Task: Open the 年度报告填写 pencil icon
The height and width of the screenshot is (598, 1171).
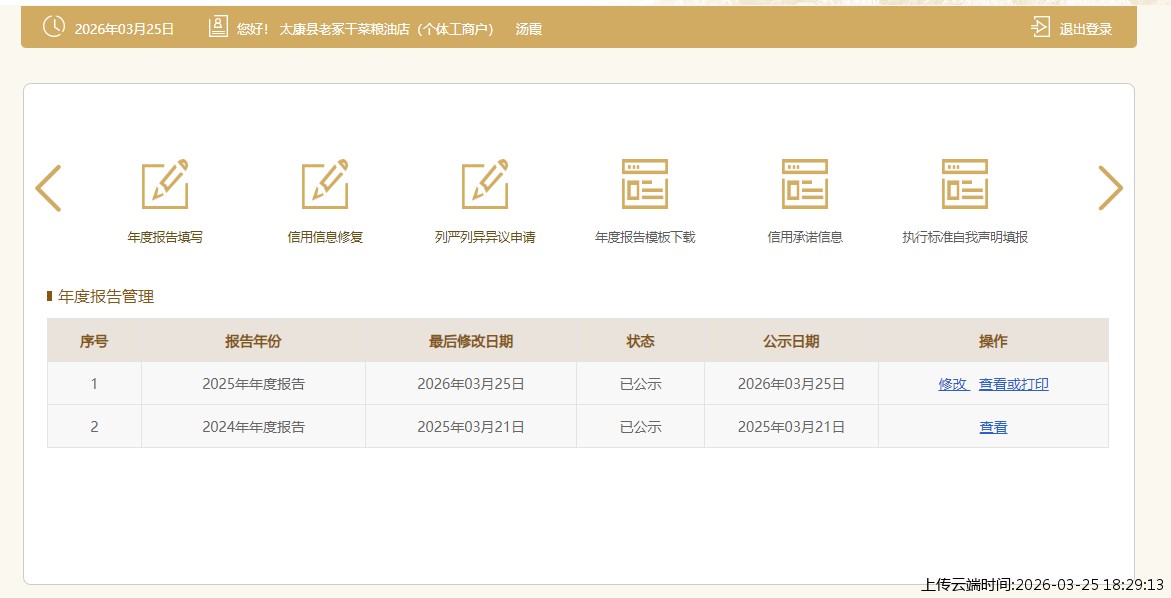Action: (x=165, y=185)
